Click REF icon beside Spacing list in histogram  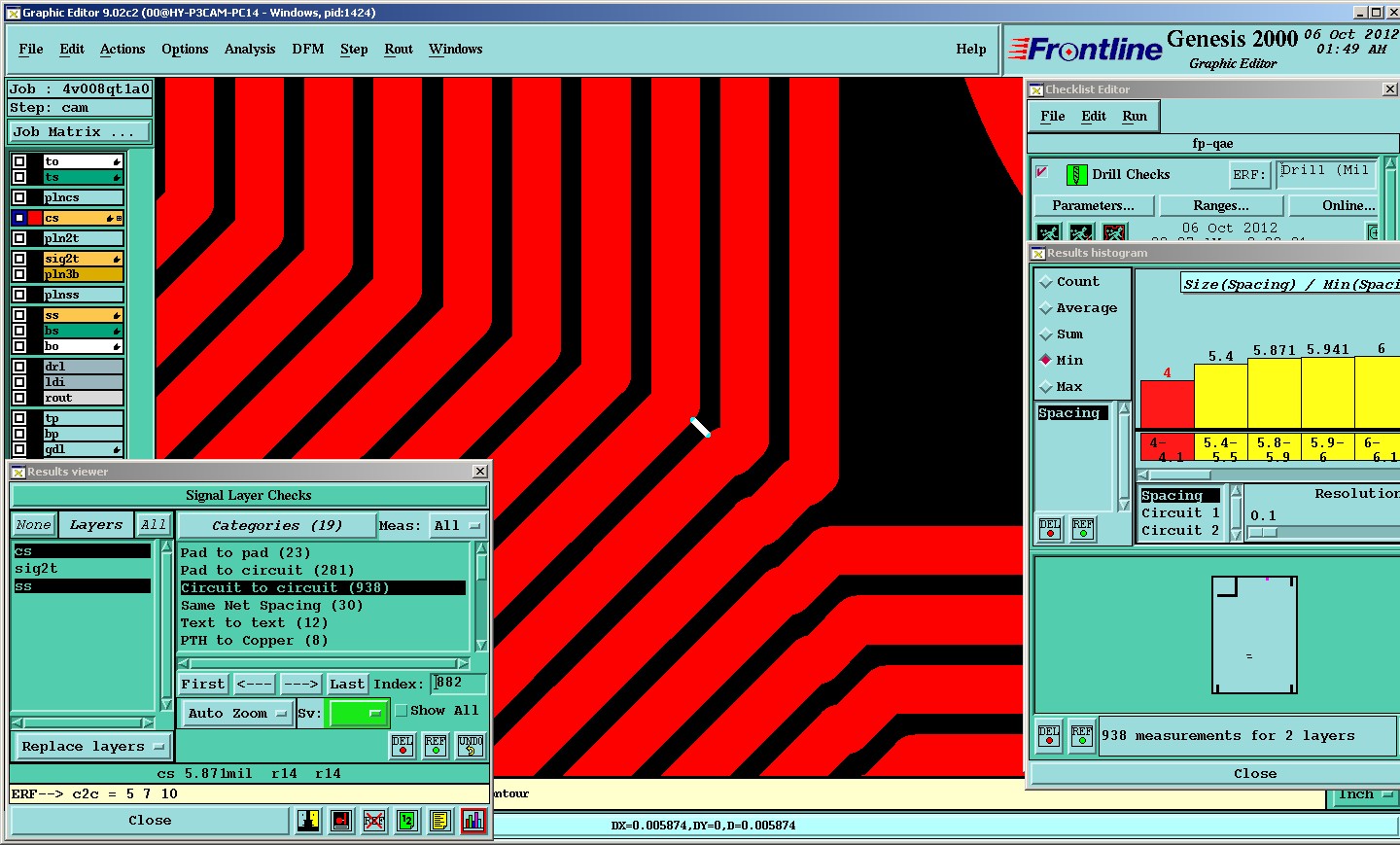pos(1083,528)
